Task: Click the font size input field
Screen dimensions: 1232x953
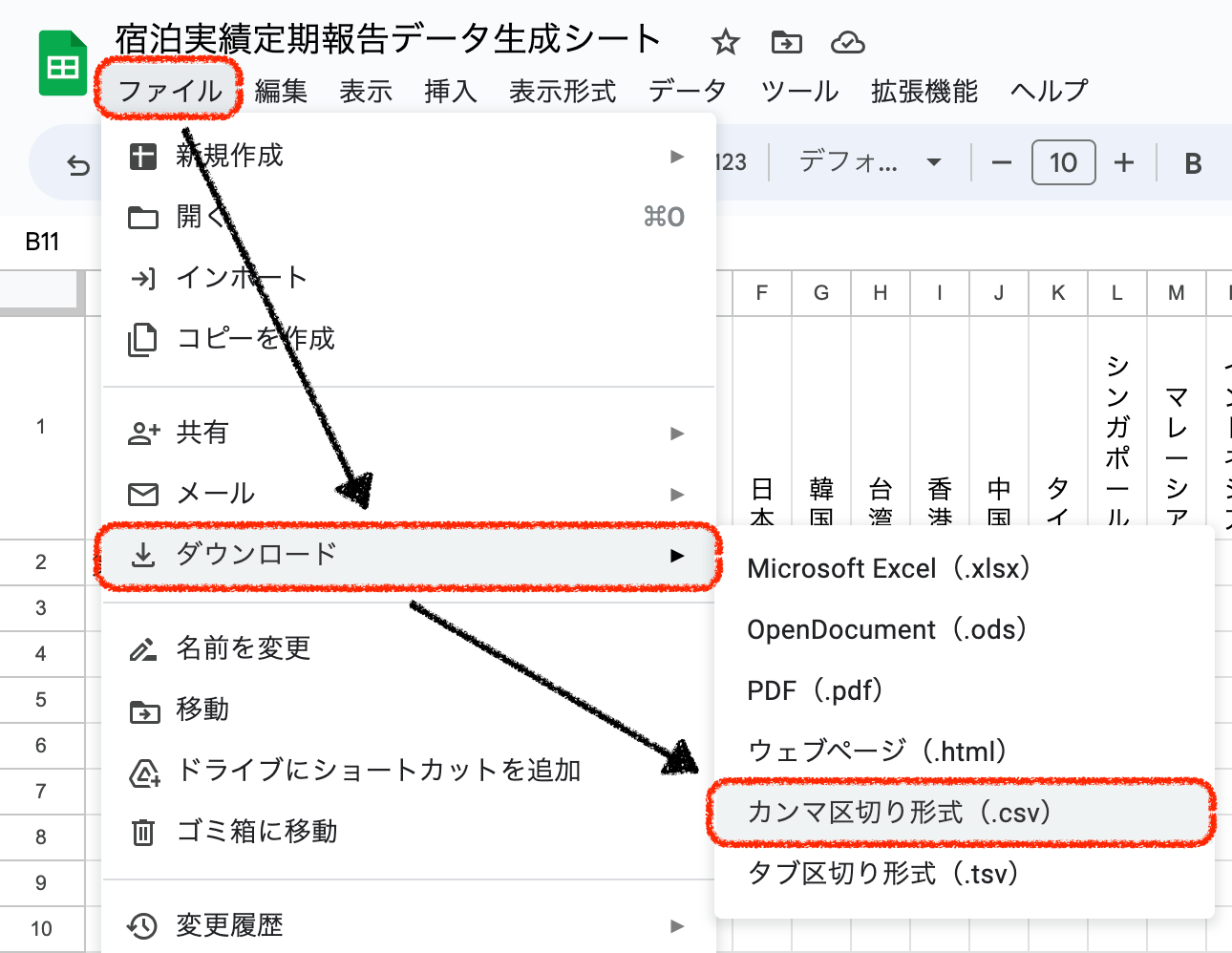Action: coord(1063,163)
